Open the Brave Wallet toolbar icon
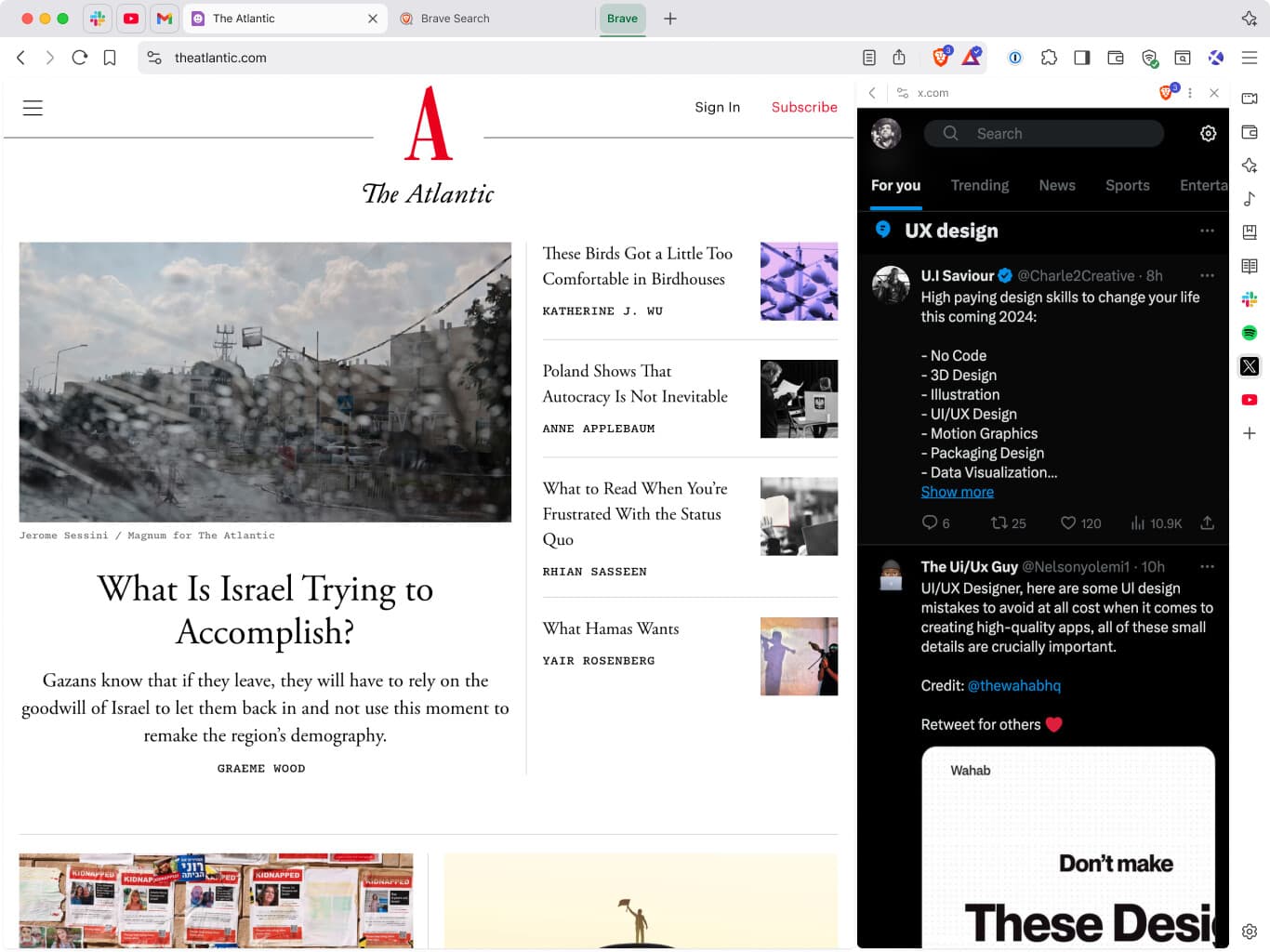 click(x=1116, y=58)
